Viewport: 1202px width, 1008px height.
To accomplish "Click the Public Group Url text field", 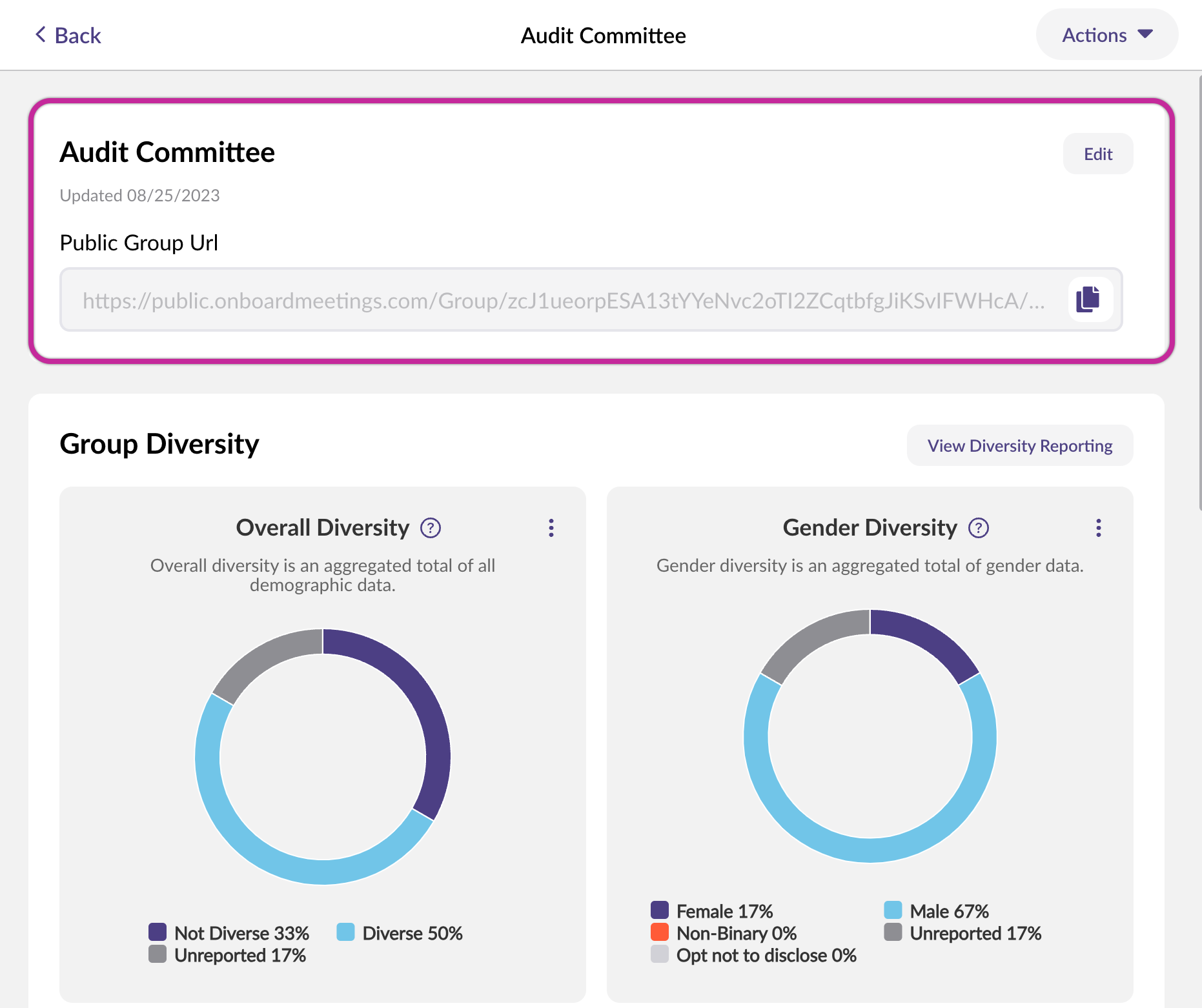I will (x=562, y=301).
